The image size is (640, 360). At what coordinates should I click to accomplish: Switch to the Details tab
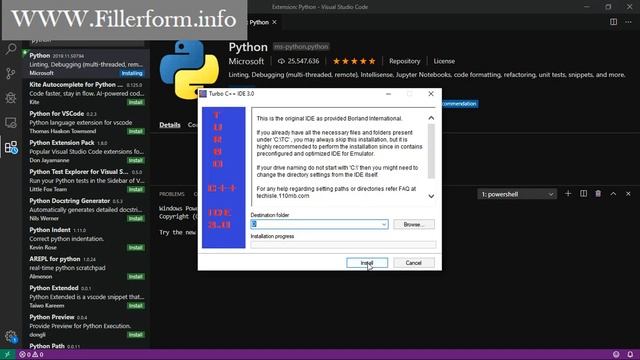[x=170, y=125]
